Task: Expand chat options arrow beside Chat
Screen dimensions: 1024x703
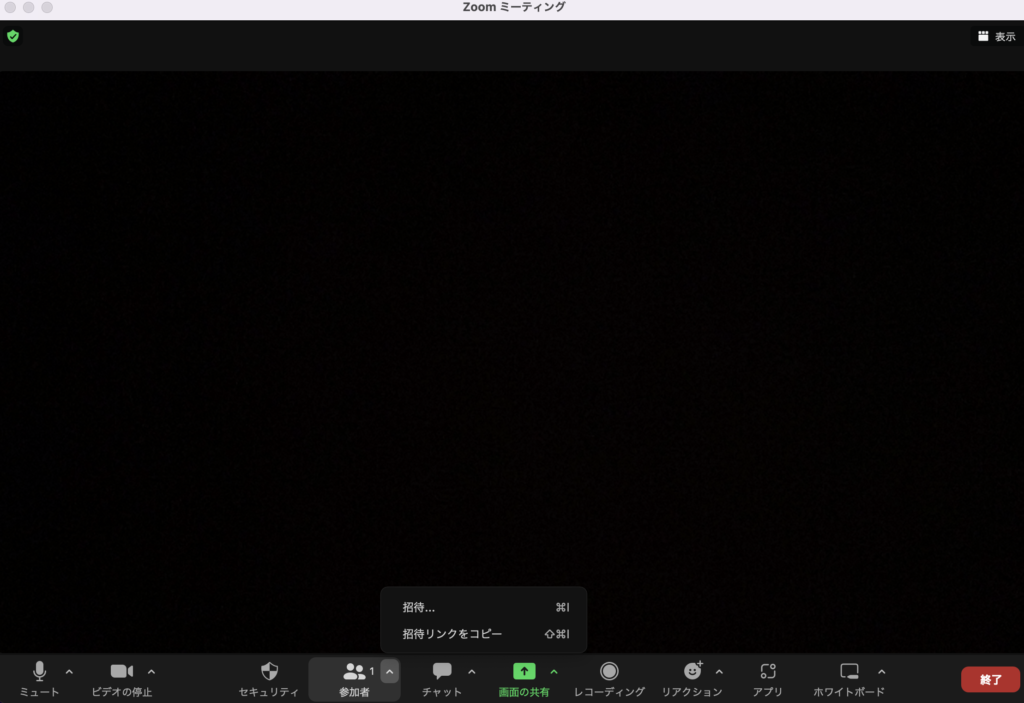Action: click(472, 672)
